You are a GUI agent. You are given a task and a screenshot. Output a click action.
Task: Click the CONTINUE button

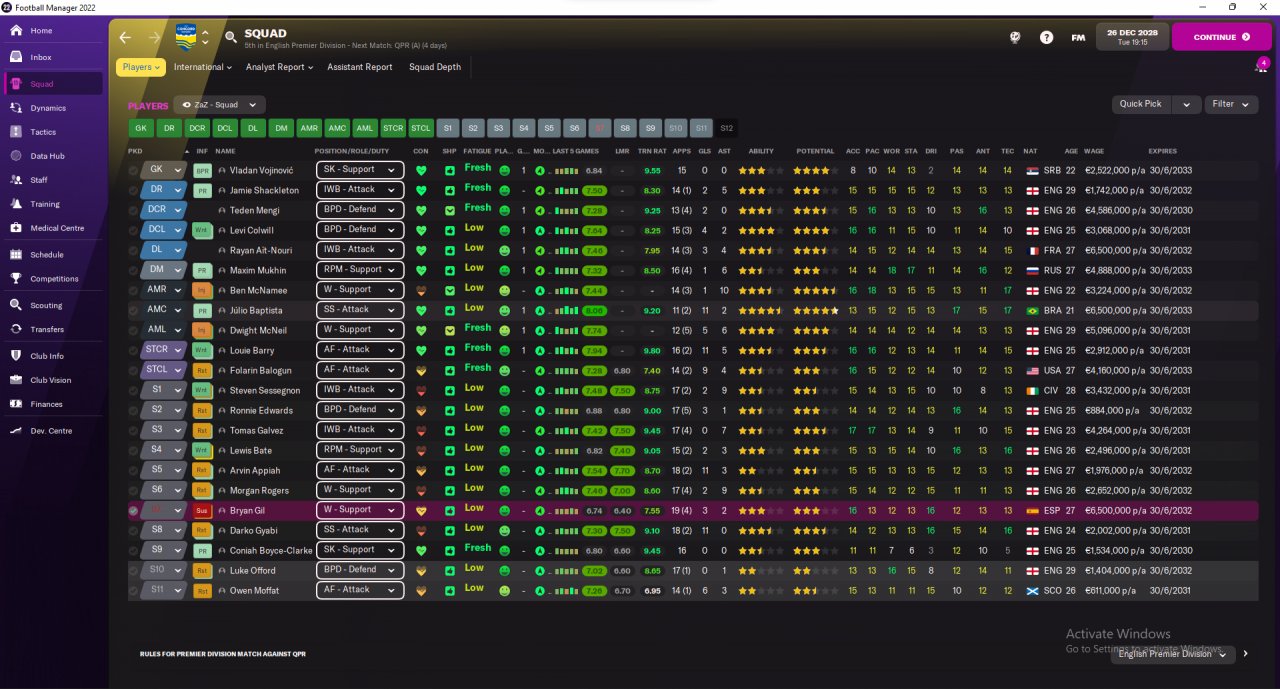pyautogui.click(x=1222, y=37)
